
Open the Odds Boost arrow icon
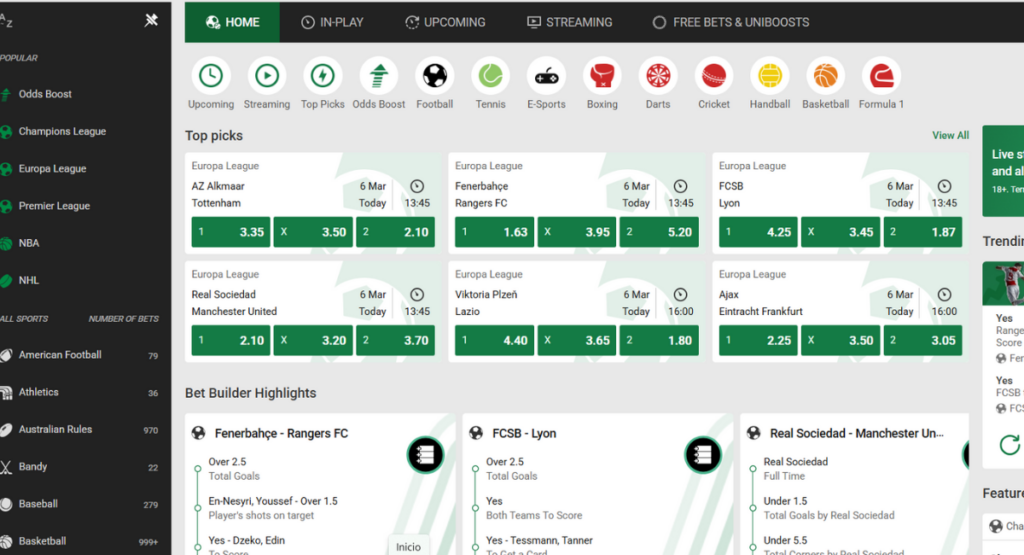pos(379,76)
